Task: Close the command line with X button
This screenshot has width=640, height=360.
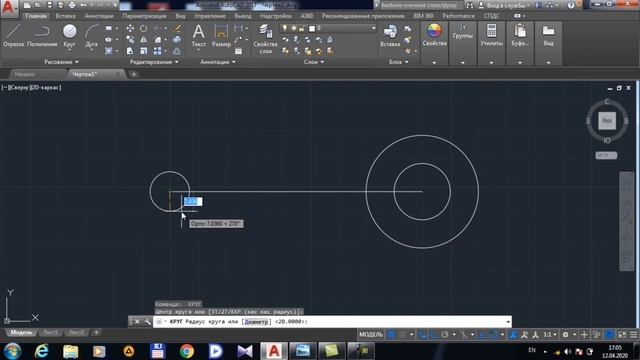Action: [137, 322]
